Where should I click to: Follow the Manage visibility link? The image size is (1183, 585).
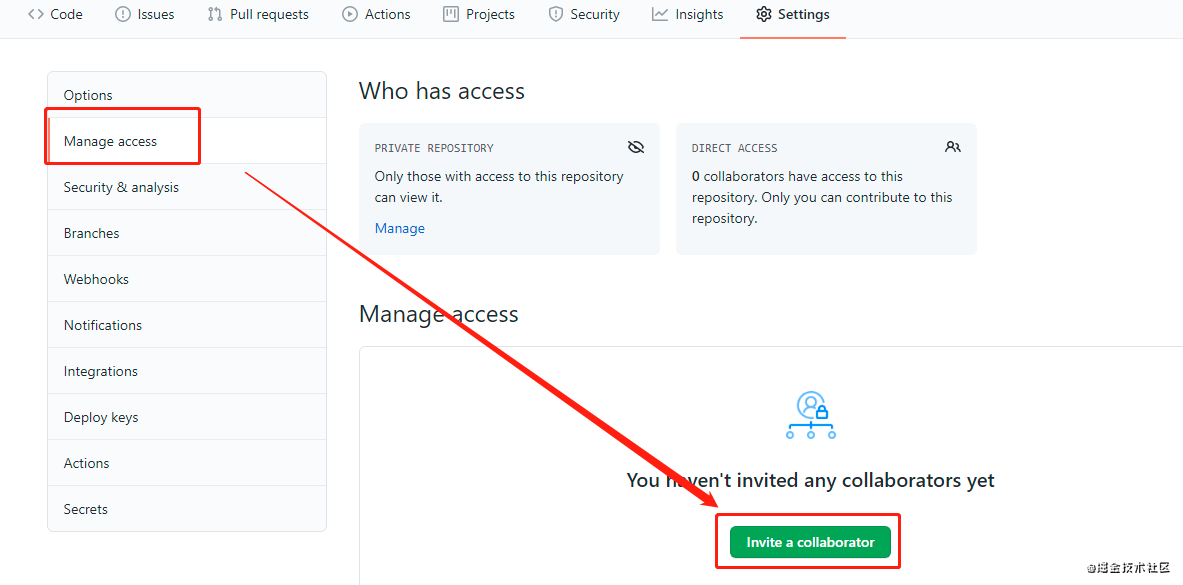click(400, 228)
